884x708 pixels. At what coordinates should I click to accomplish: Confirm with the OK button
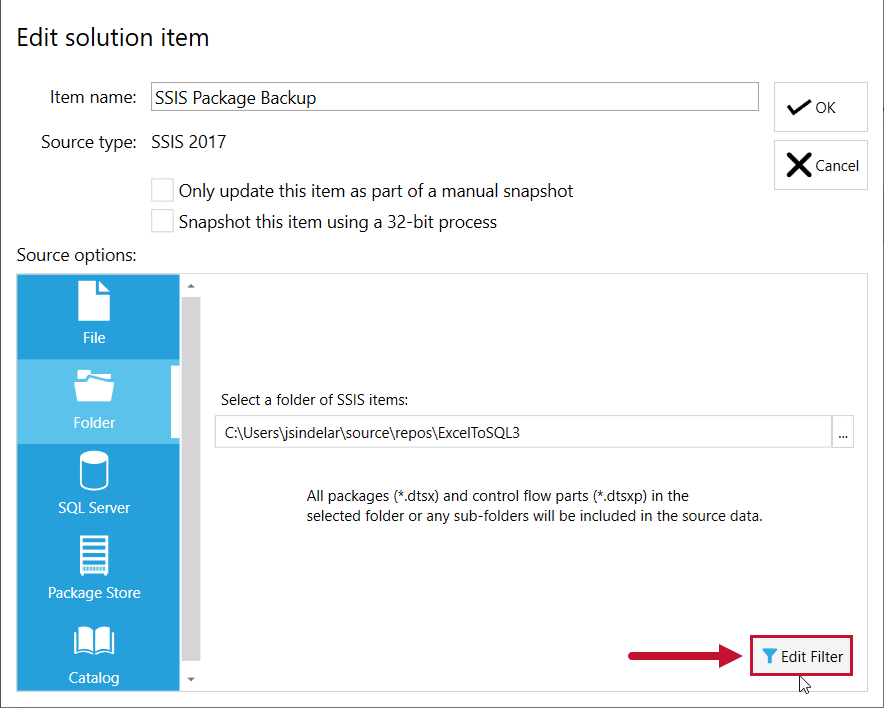click(820, 107)
